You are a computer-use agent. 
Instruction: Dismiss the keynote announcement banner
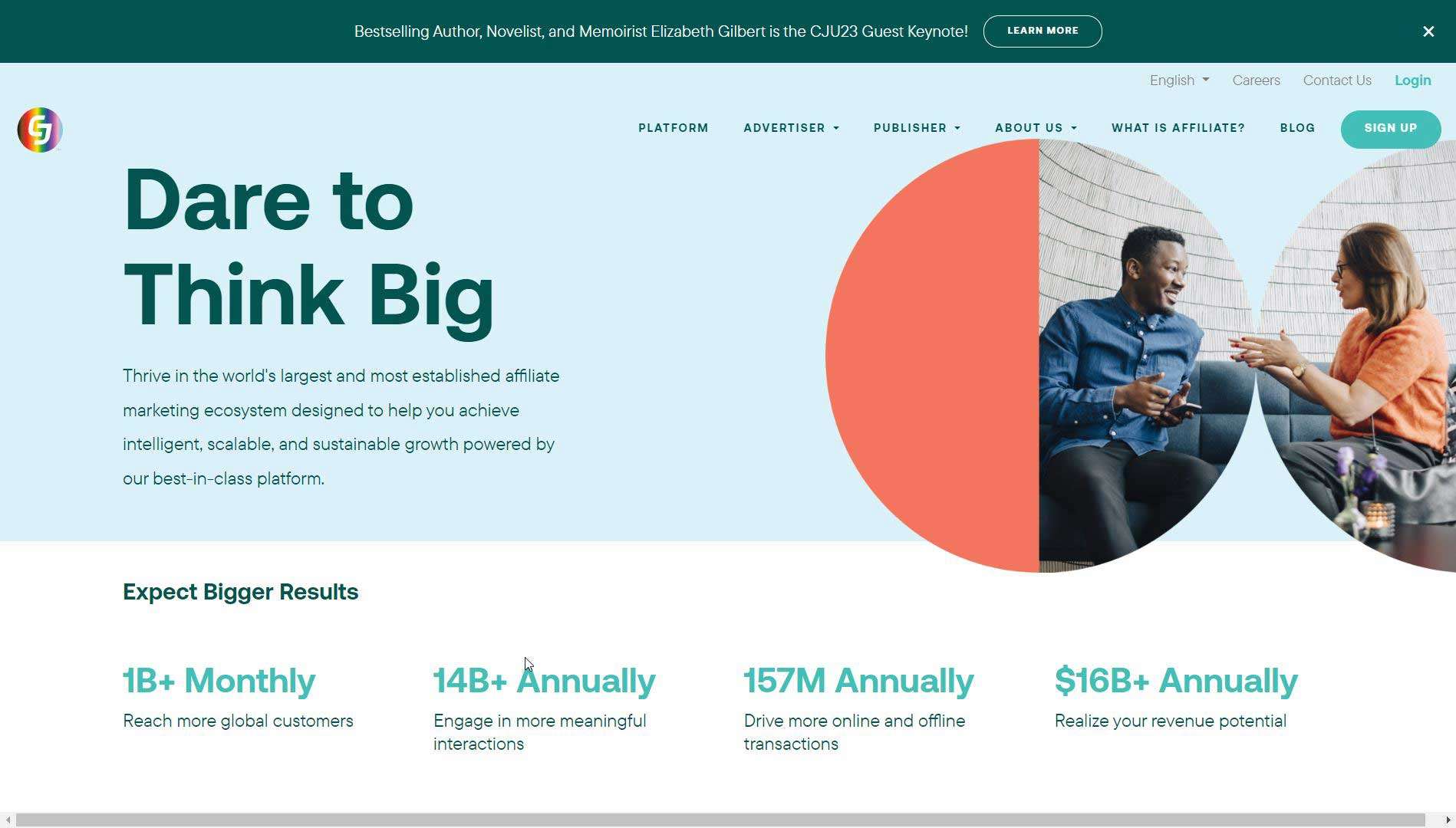[1428, 31]
